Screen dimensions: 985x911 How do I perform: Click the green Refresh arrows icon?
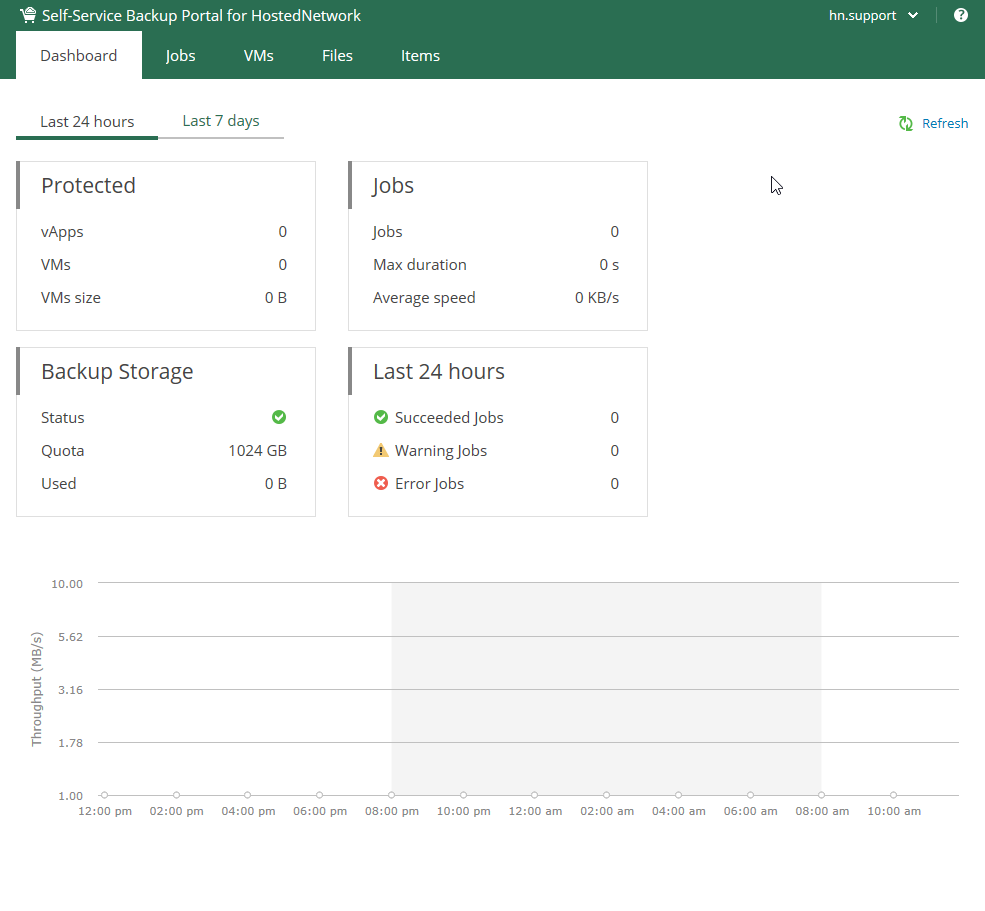click(x=906, y=123)
